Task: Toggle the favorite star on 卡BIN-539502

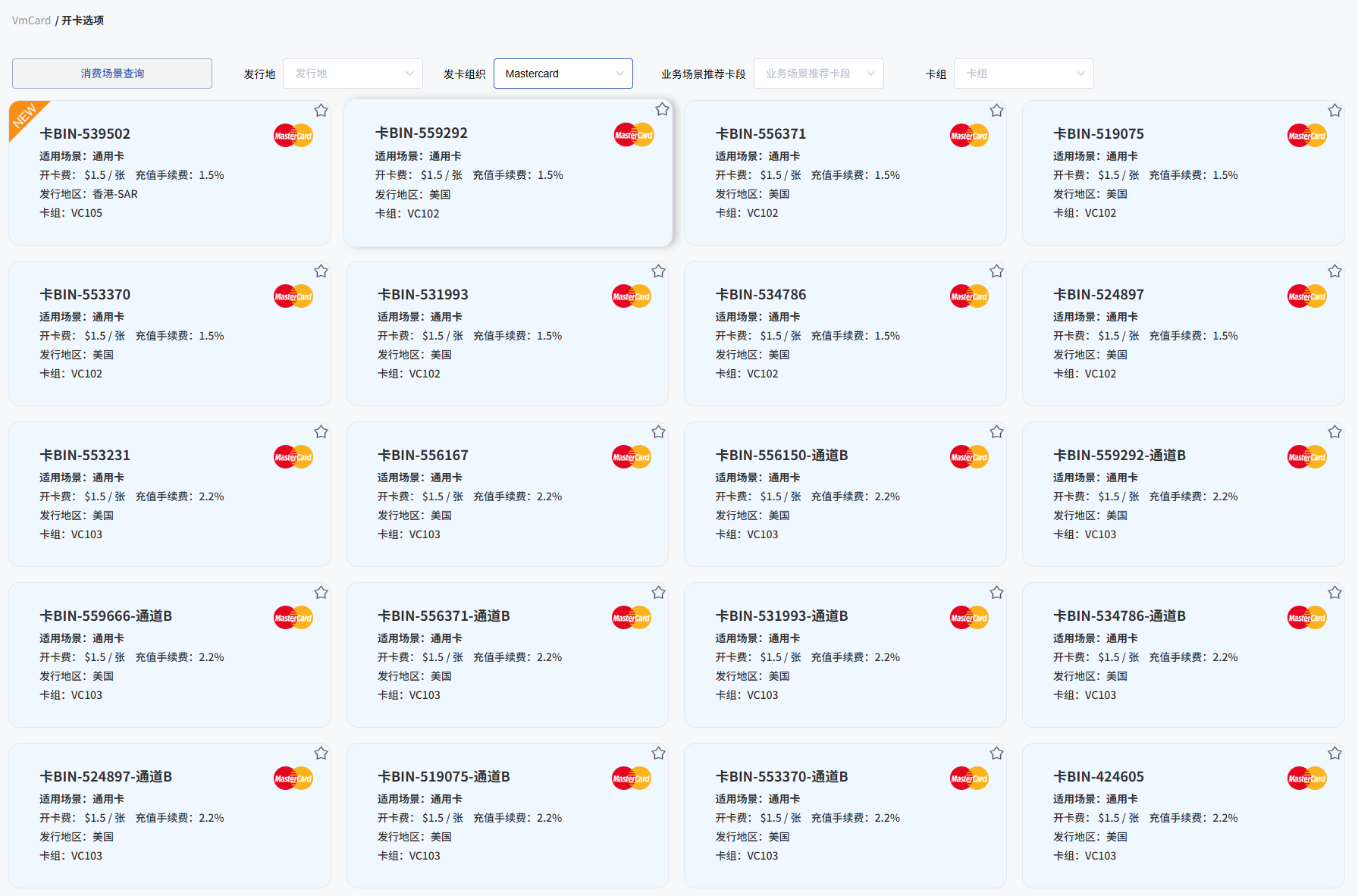Action: (321, 110)
